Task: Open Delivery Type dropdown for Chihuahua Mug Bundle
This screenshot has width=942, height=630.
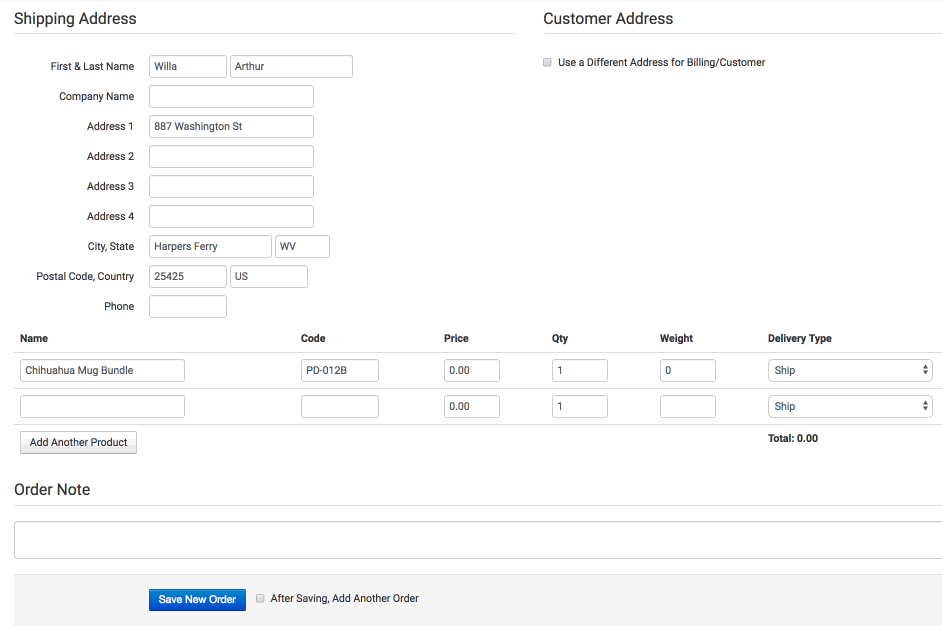Action: click(849, 371)
